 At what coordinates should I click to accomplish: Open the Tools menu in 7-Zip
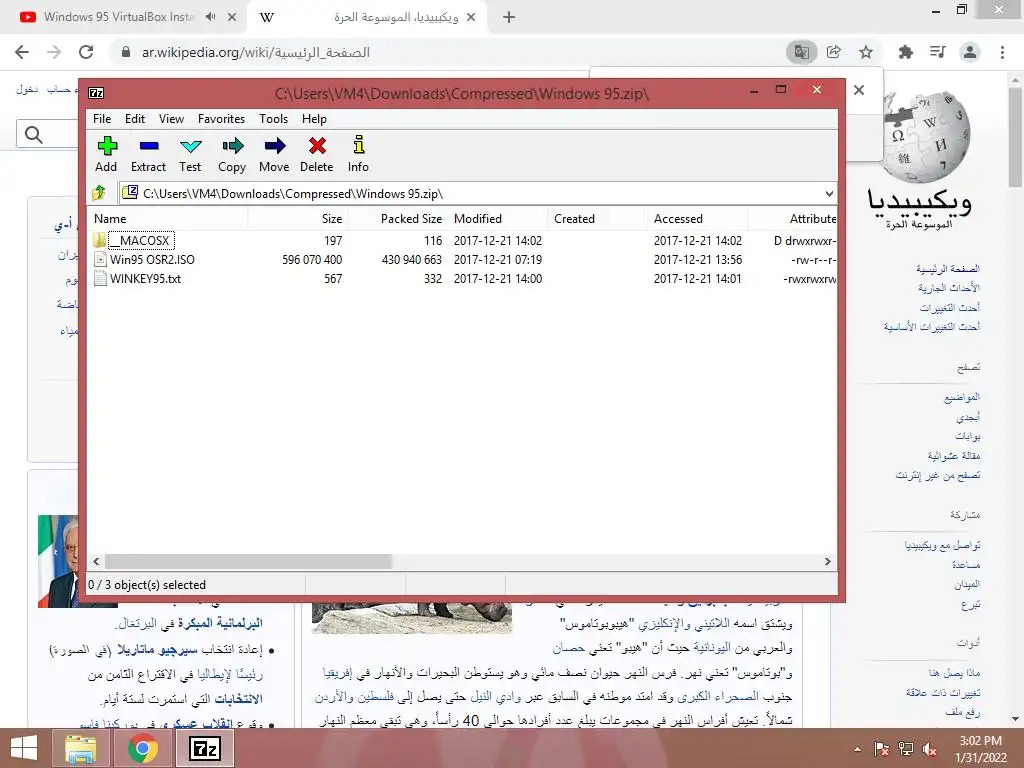274,119
